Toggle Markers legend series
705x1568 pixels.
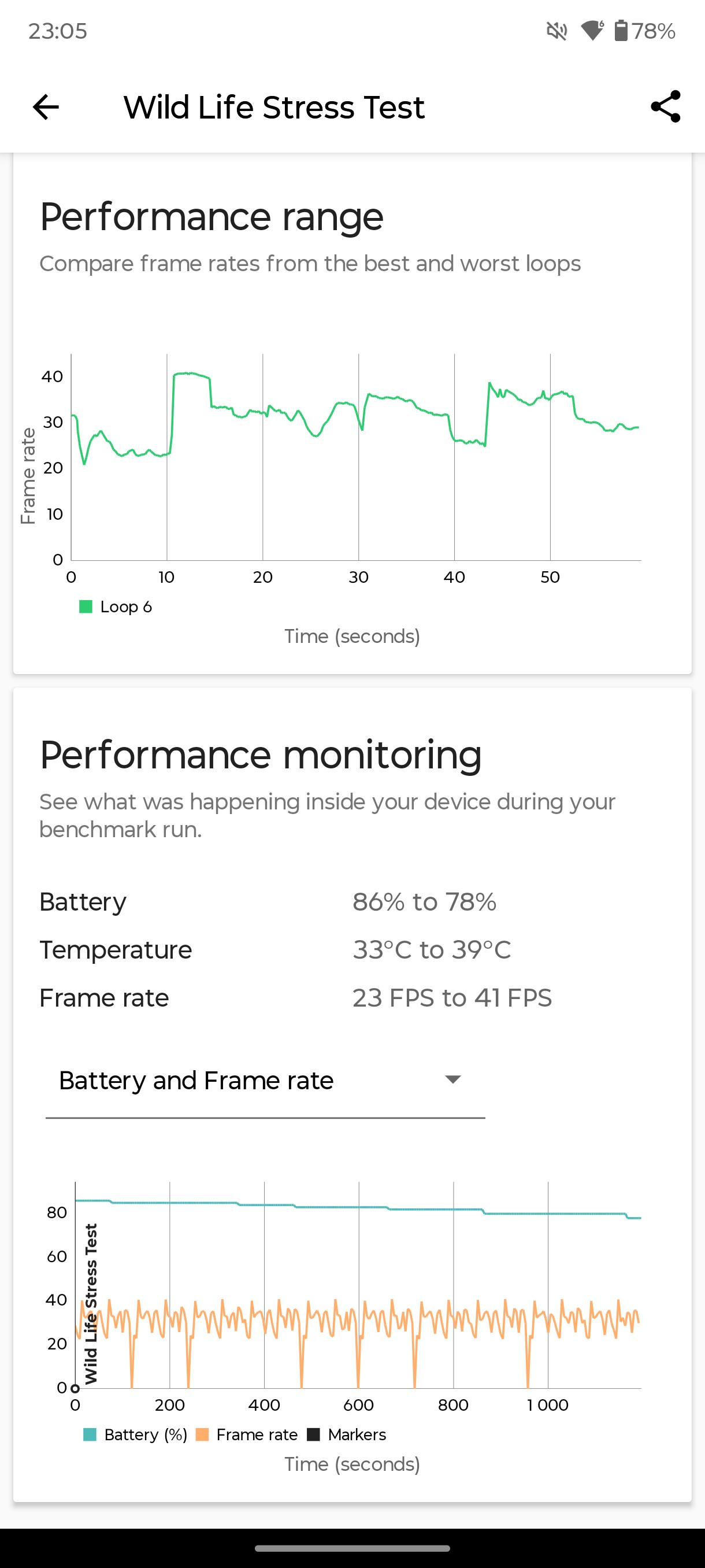(x=347, y=1434)
